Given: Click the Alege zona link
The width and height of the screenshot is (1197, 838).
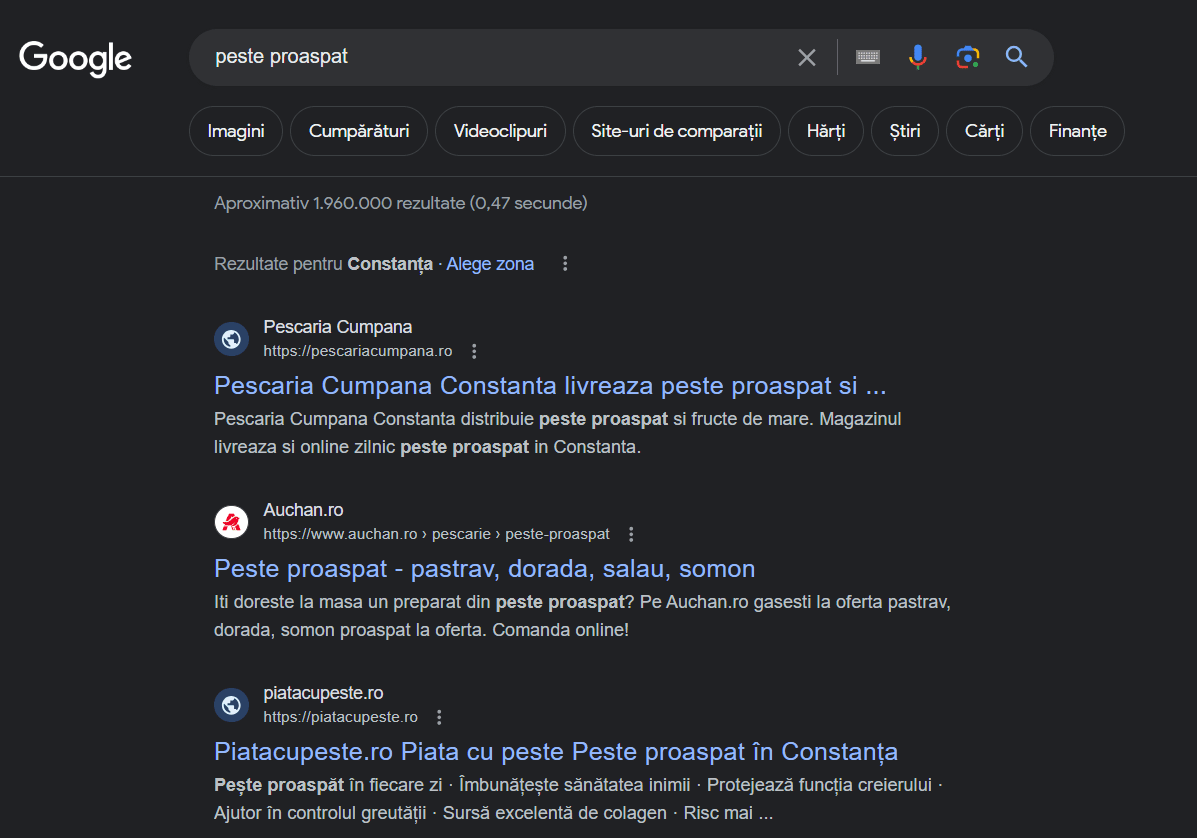Looking at the screenshot, I should [x=490, y=264].
